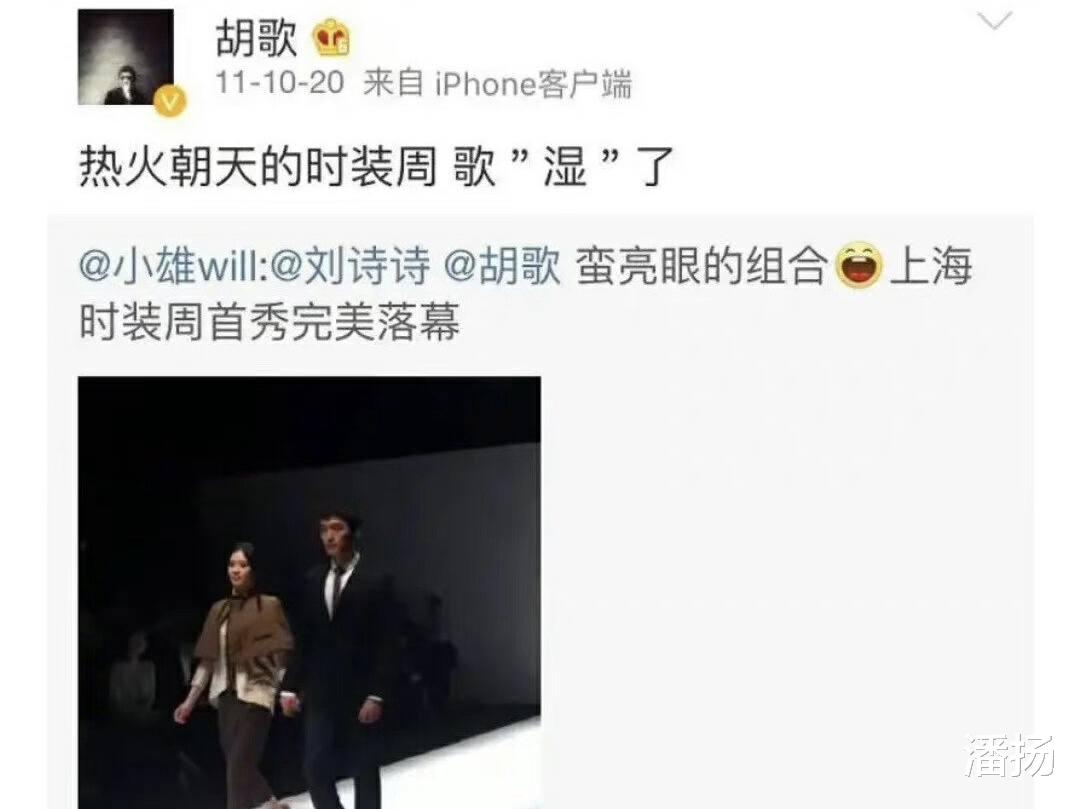Click the crown membership badge icon
This screenshot has width=1080, height=809.
(x=332, y=38)
